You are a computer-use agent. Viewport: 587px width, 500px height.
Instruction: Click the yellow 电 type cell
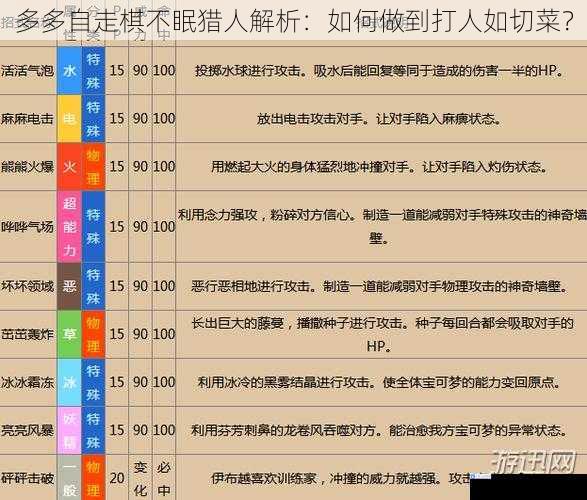point(69,119)
